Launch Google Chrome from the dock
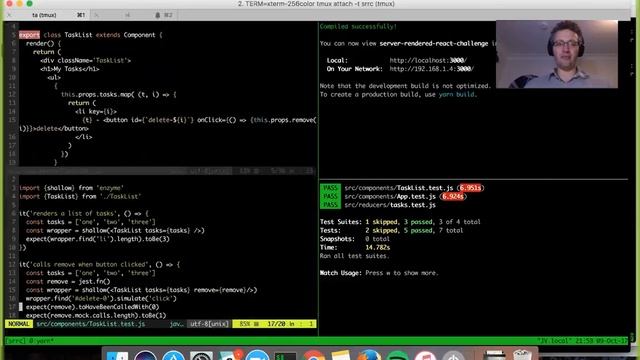This screenshot has height=360, width=640. [x=313, y=356]
